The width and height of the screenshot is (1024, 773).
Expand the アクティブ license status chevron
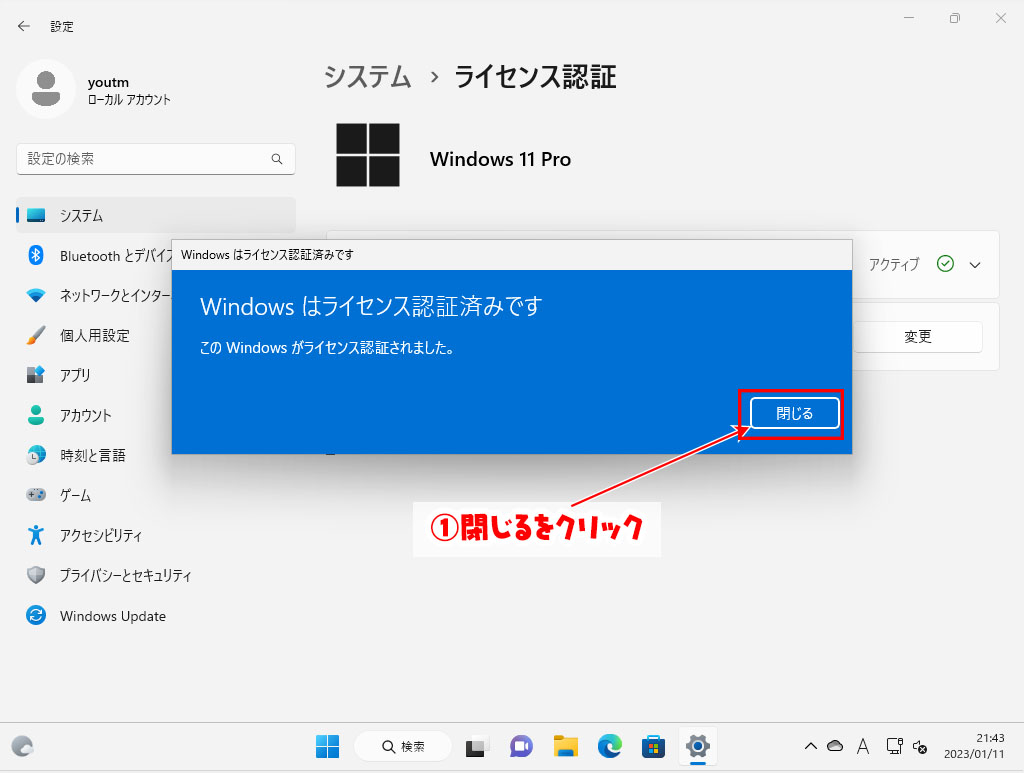pyautogui.click(x=973, y=264)
